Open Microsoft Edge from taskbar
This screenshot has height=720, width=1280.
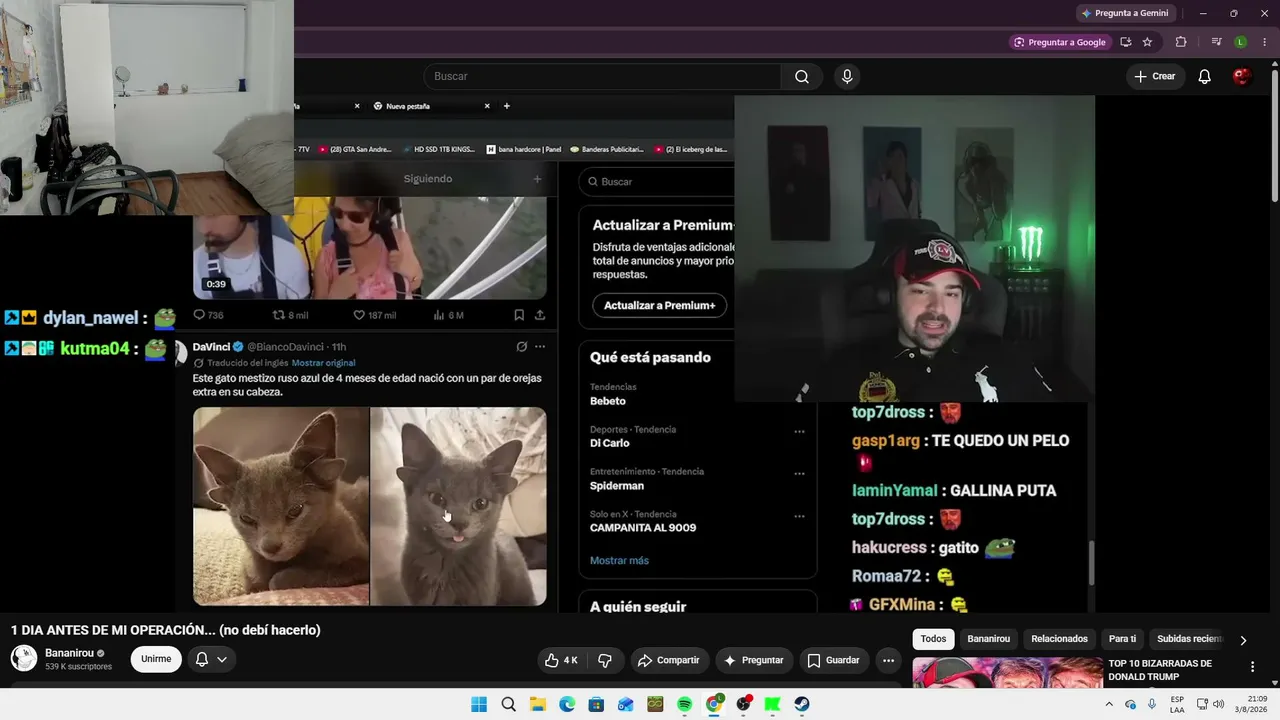click(567, 704)
